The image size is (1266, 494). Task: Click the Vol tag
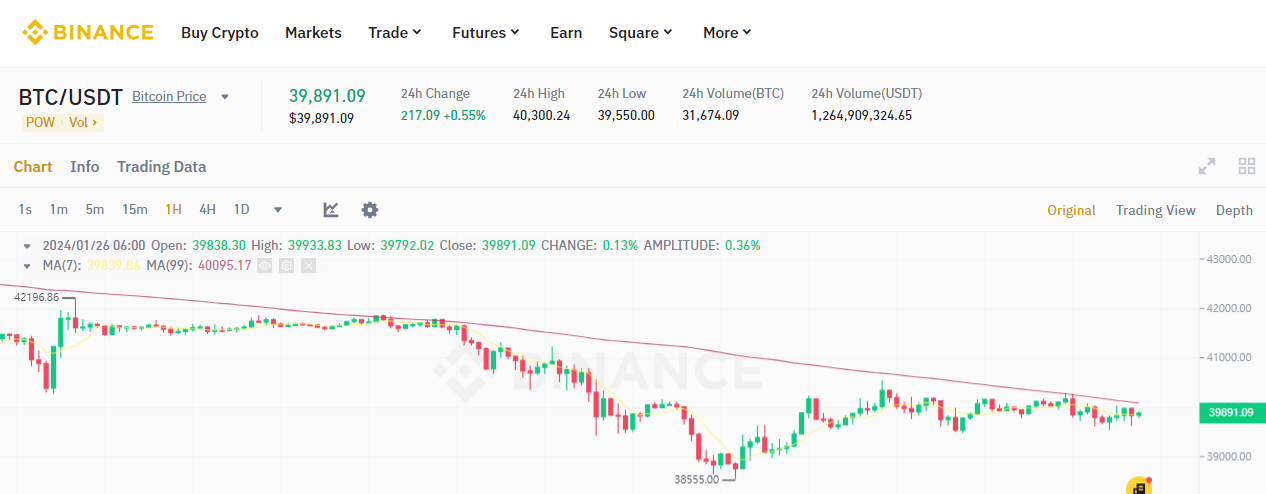tap(84, 122)
